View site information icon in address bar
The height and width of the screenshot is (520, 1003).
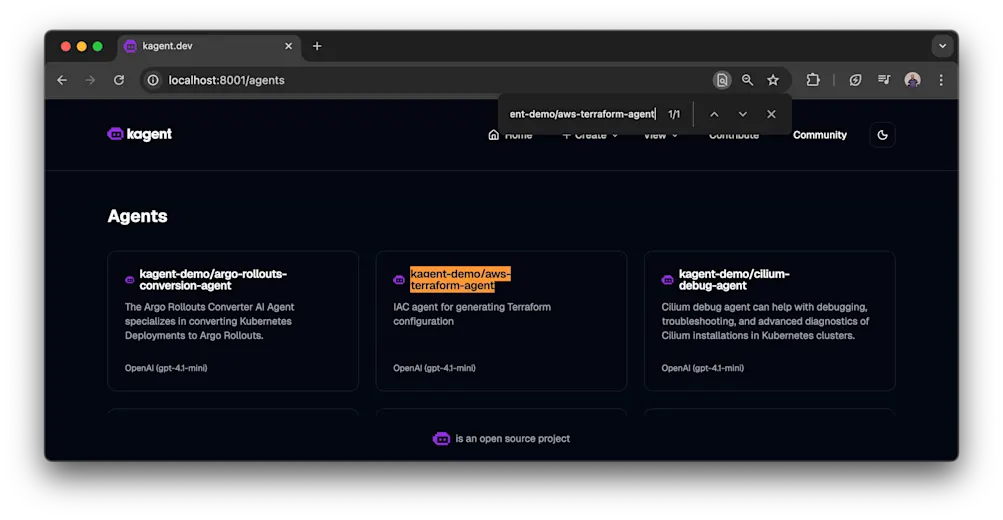click(x=153, y=80)
